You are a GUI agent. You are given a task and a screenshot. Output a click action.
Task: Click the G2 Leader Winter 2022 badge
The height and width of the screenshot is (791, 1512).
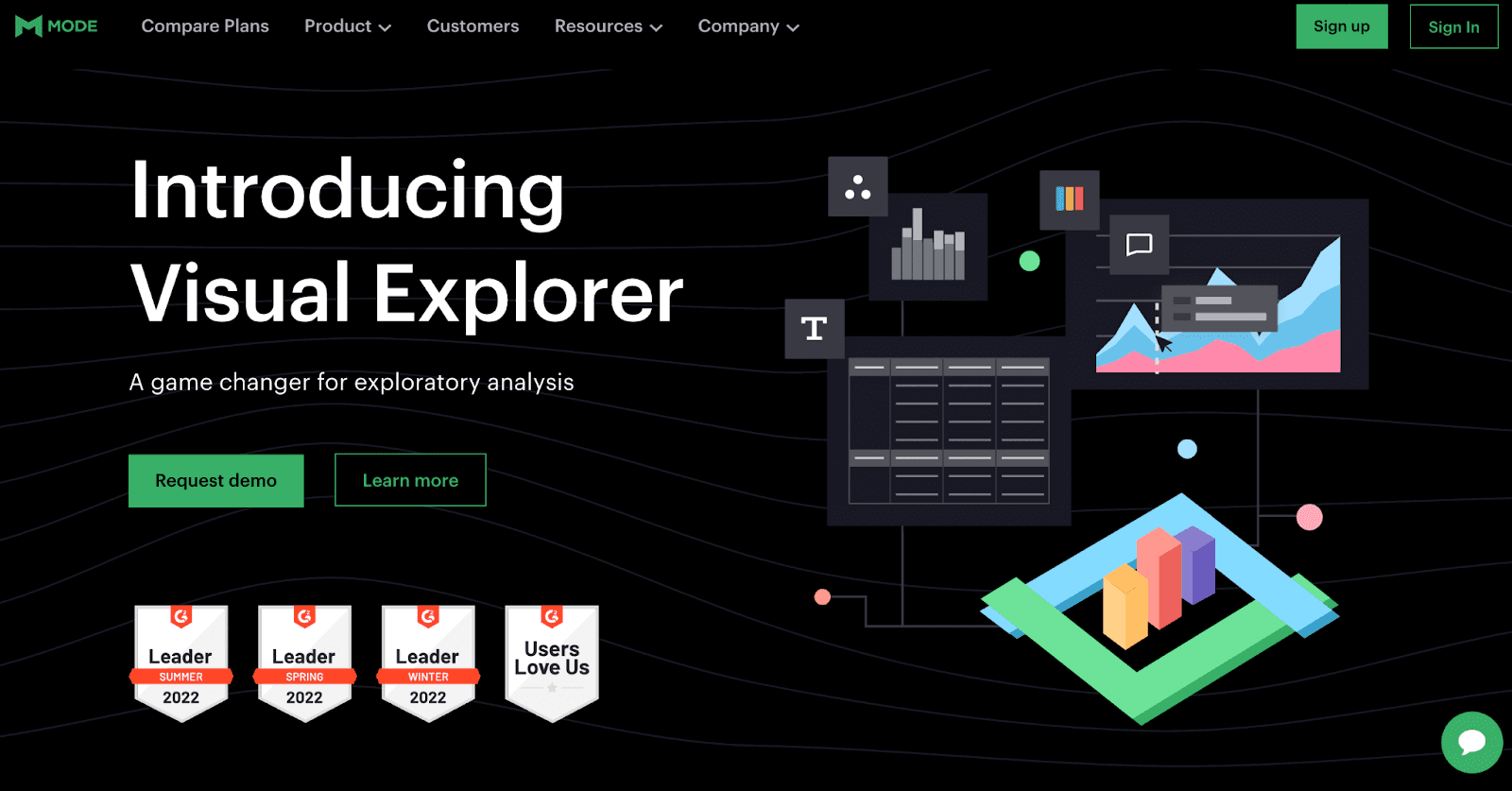click(x=428, y=663)
